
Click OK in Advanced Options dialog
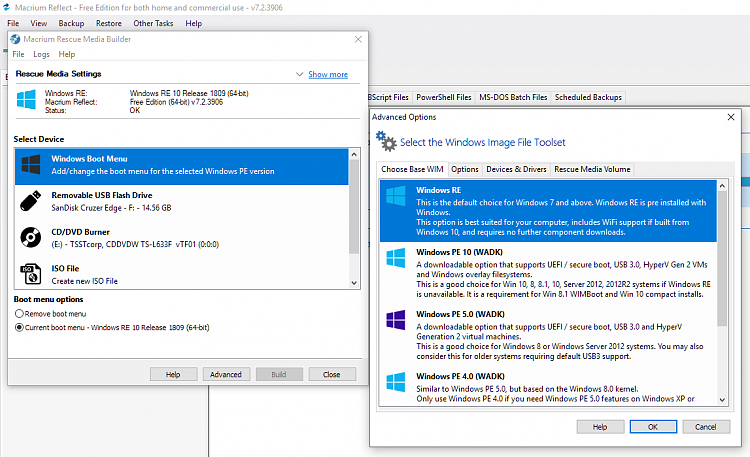pos(653,427)
